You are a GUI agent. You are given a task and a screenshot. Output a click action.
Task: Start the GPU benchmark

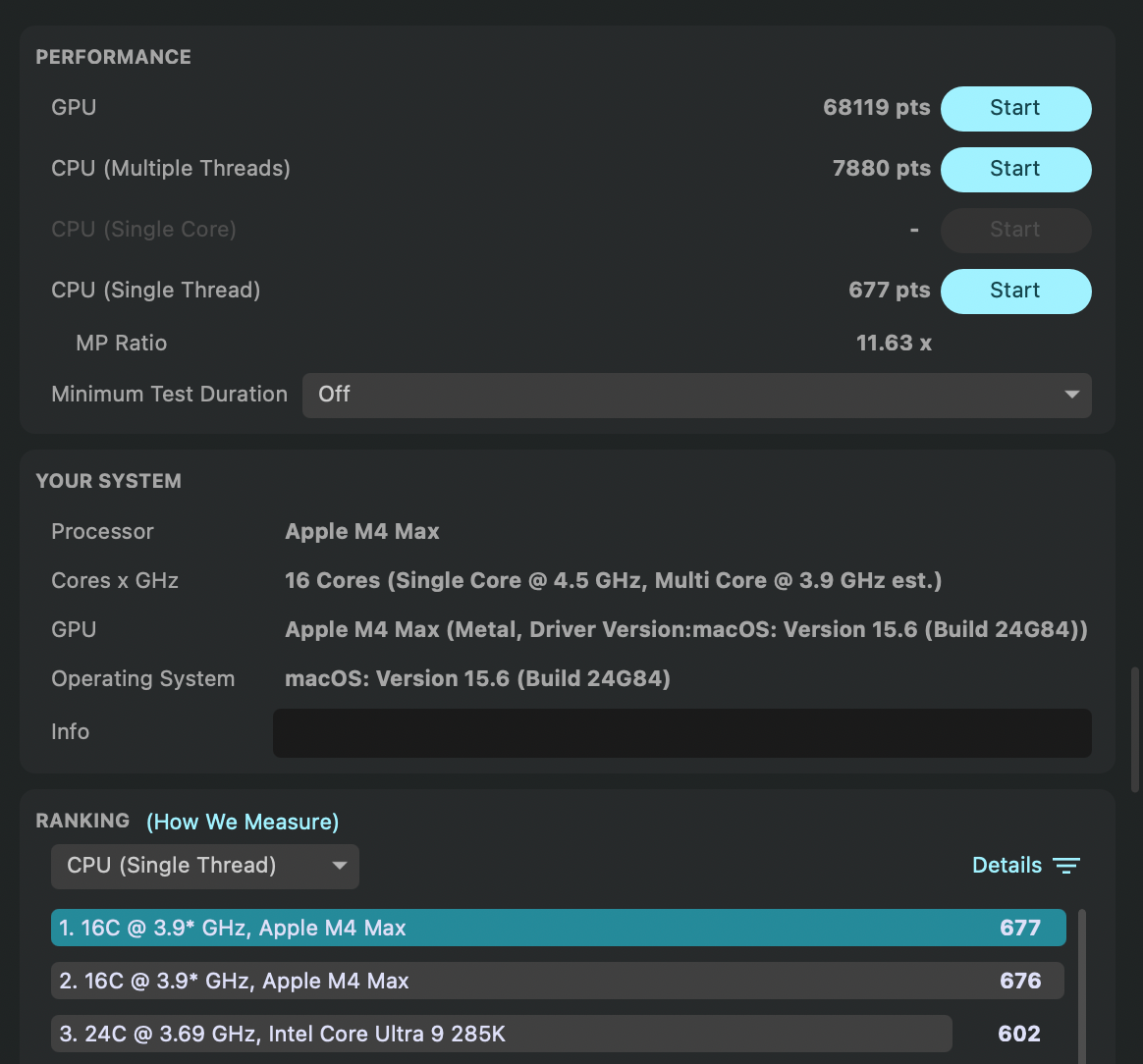tap(1015, 109)
